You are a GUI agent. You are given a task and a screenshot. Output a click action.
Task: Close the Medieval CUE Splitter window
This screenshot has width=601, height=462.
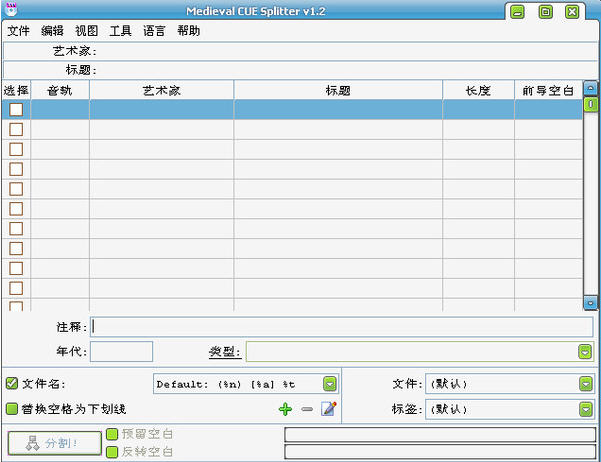point(572,12)
